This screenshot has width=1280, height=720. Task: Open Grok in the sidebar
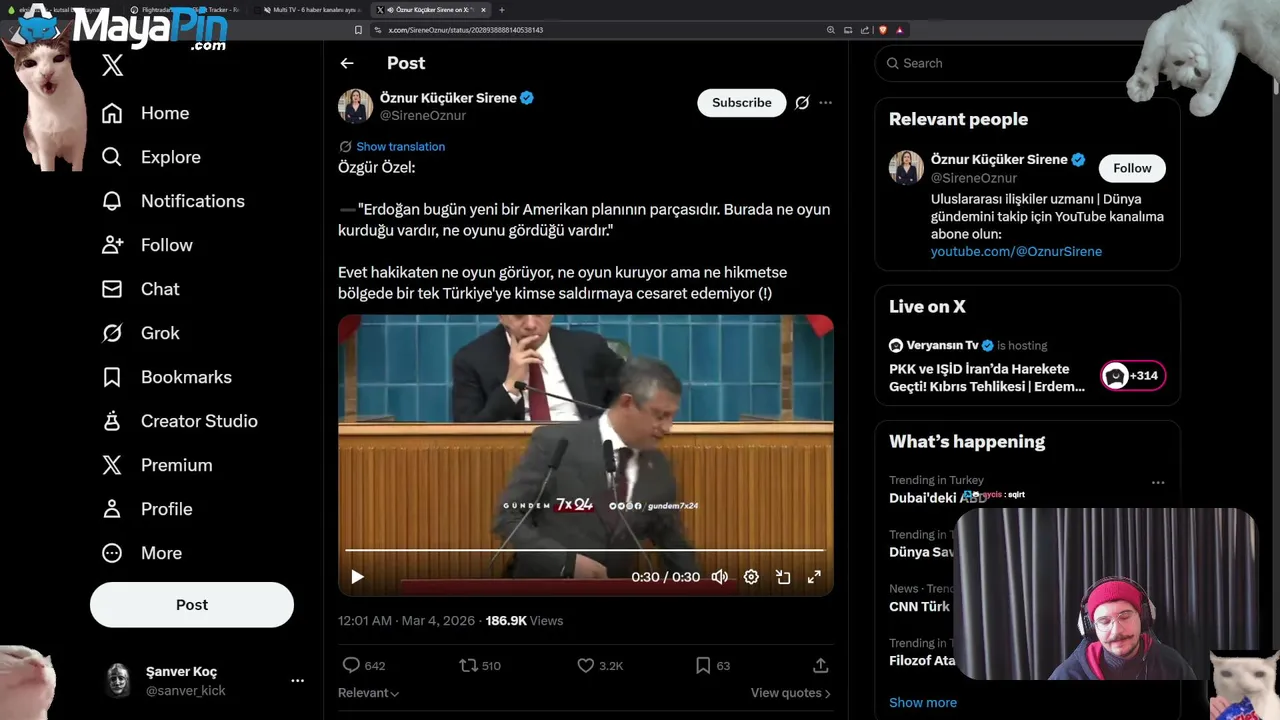tap(140, 333)
